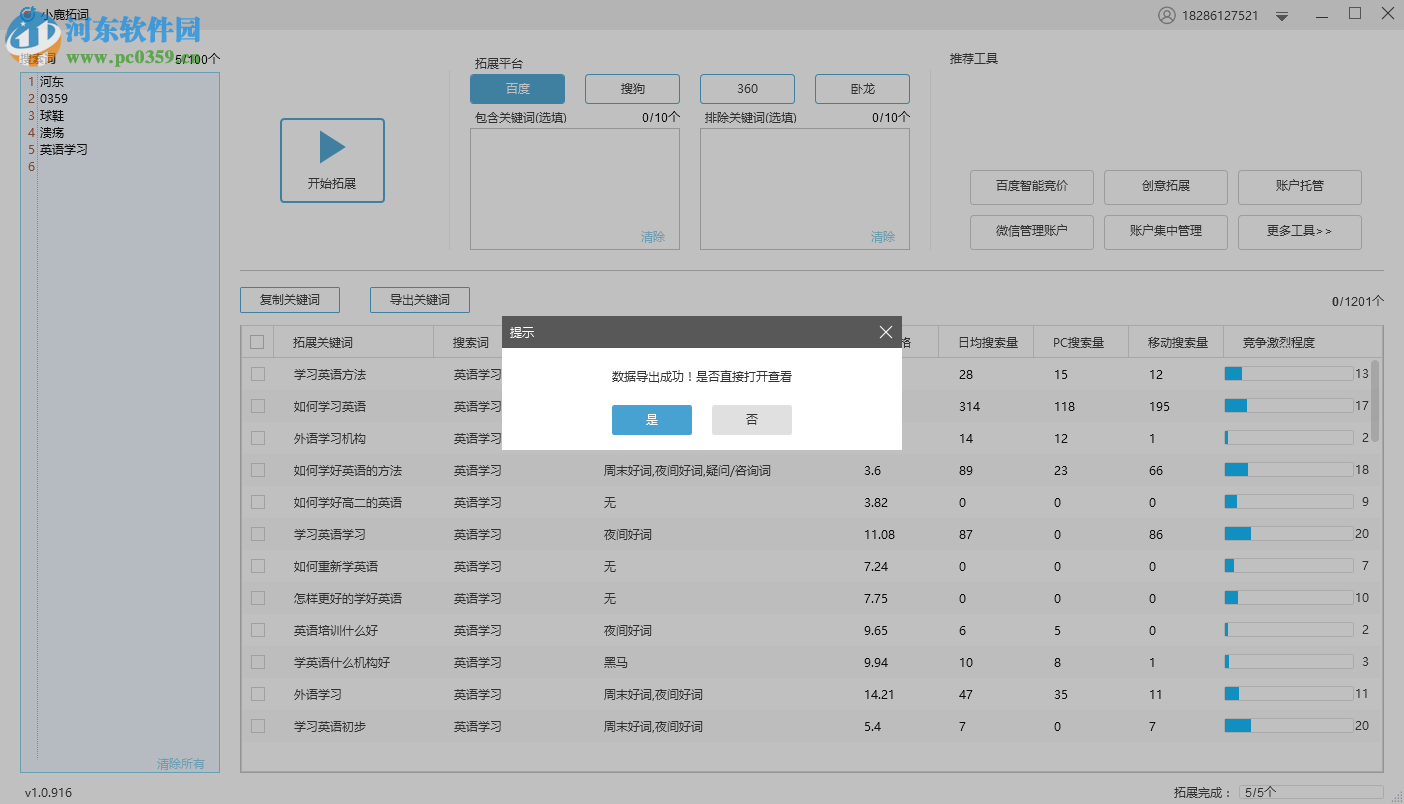Check the checkbox for 学习英语方法 row
Viewport: 1404px width, 804px height.
coord(257,374)
